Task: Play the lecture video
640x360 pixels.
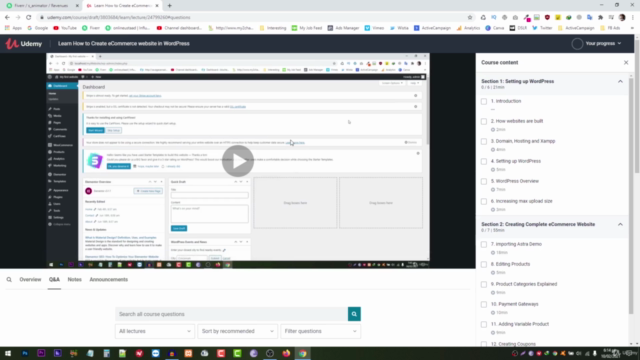Action: (238, 161)
